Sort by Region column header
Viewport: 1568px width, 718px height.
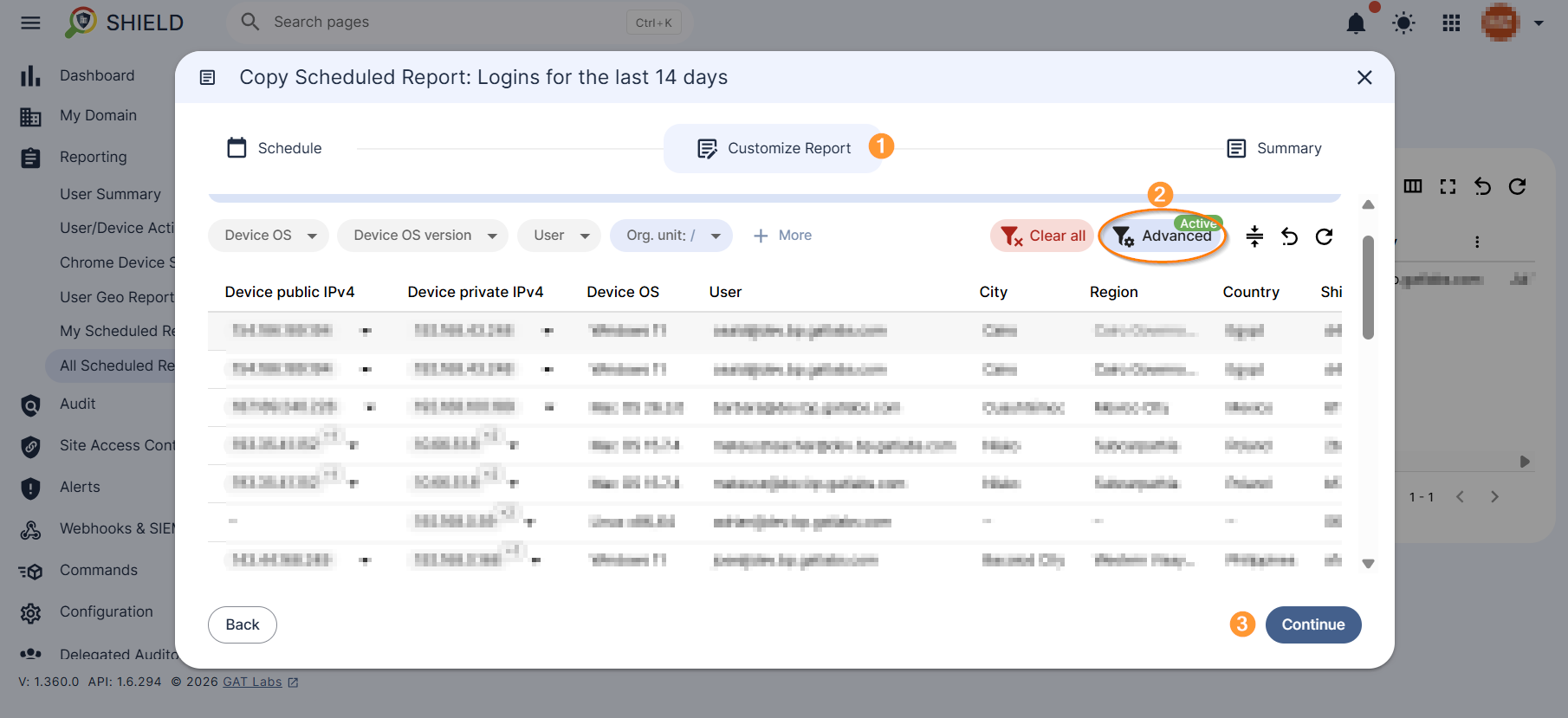[x=1114, y=292]
